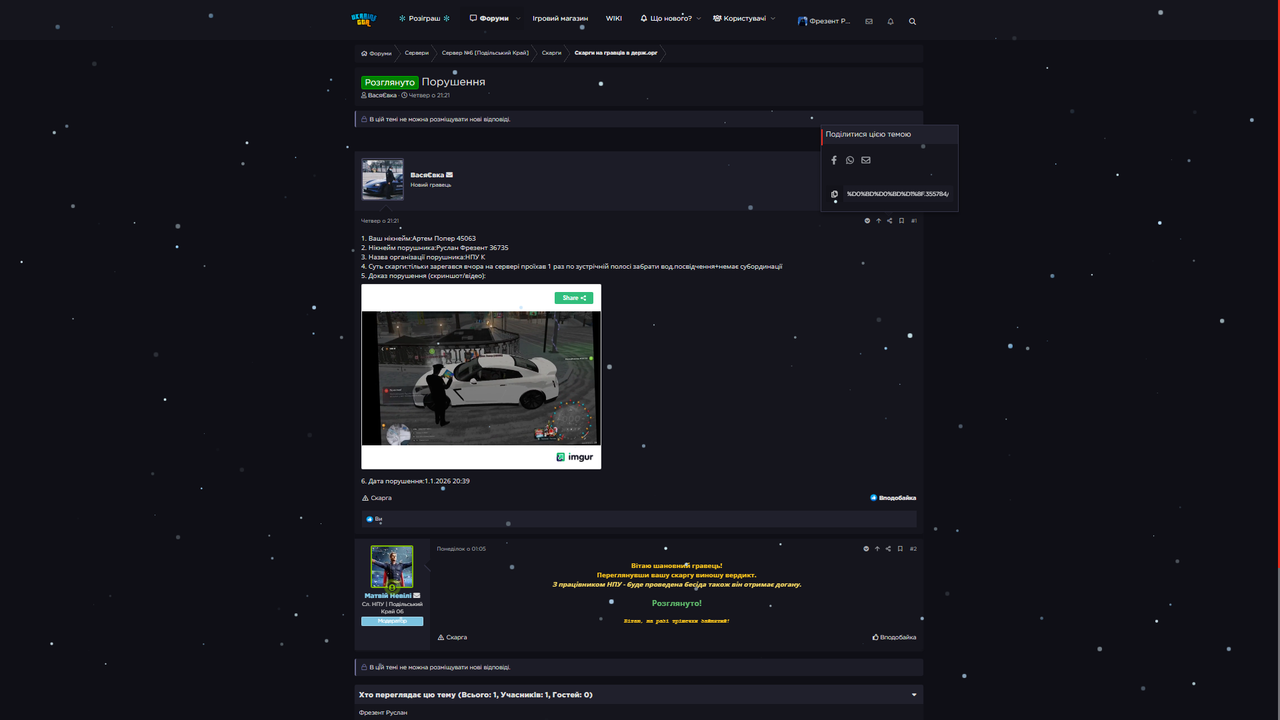Click the Модератор badge
The image size is (1280, 720).
coord(392,622)
